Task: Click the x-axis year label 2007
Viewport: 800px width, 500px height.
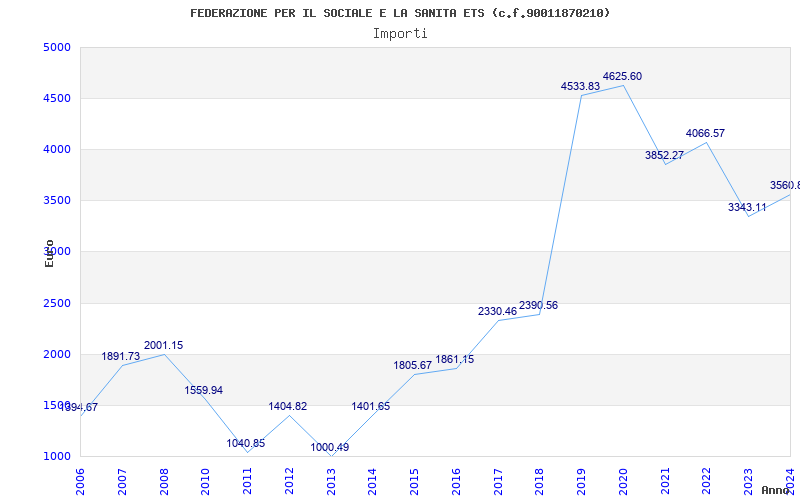Action: [x=122, y=482]
